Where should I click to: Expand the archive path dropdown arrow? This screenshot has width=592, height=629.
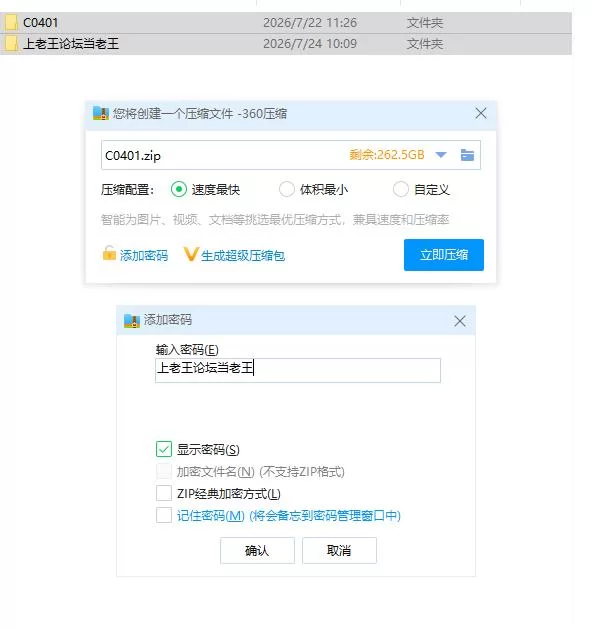click(441, 155)
